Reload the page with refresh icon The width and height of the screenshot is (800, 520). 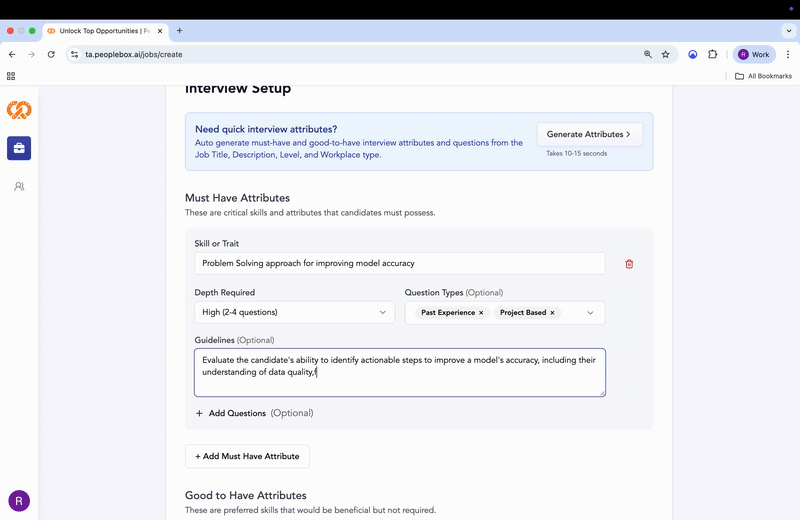(x=51, y=54)
